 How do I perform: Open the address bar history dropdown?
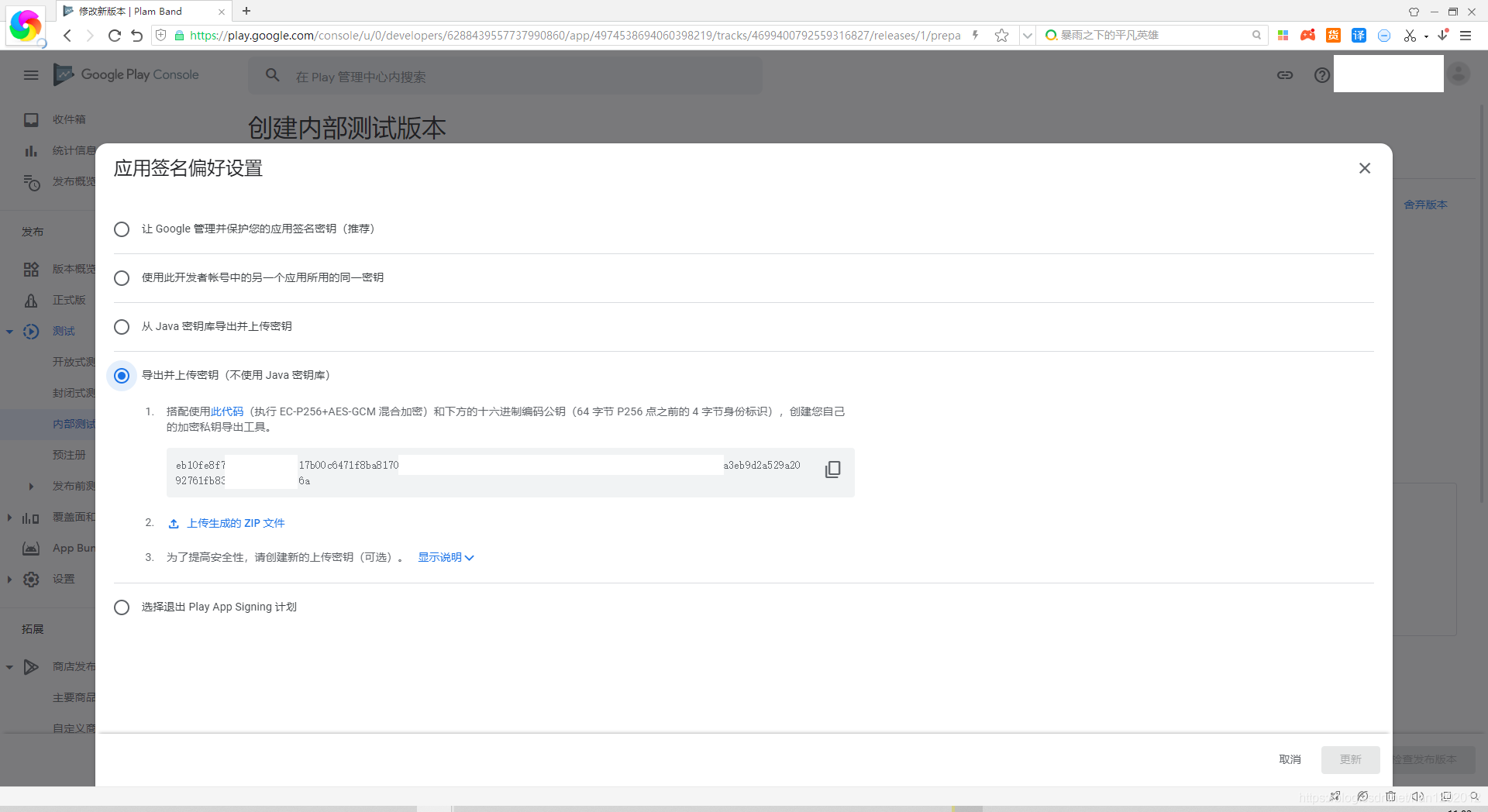(x=1027, y=36)
